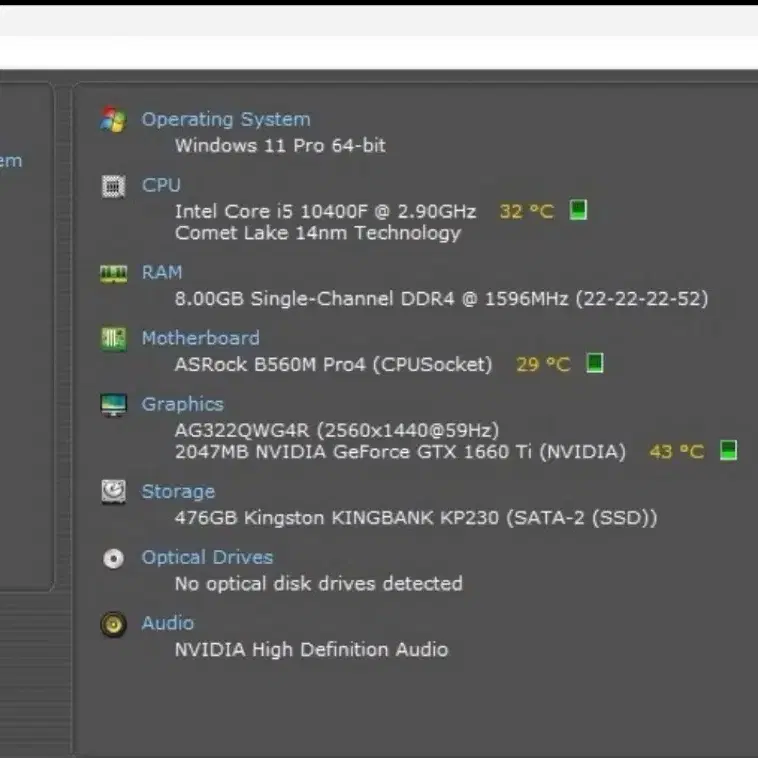758x758 pixels.
Task: Open the Motherboard section link
Action: pos(200,338)
